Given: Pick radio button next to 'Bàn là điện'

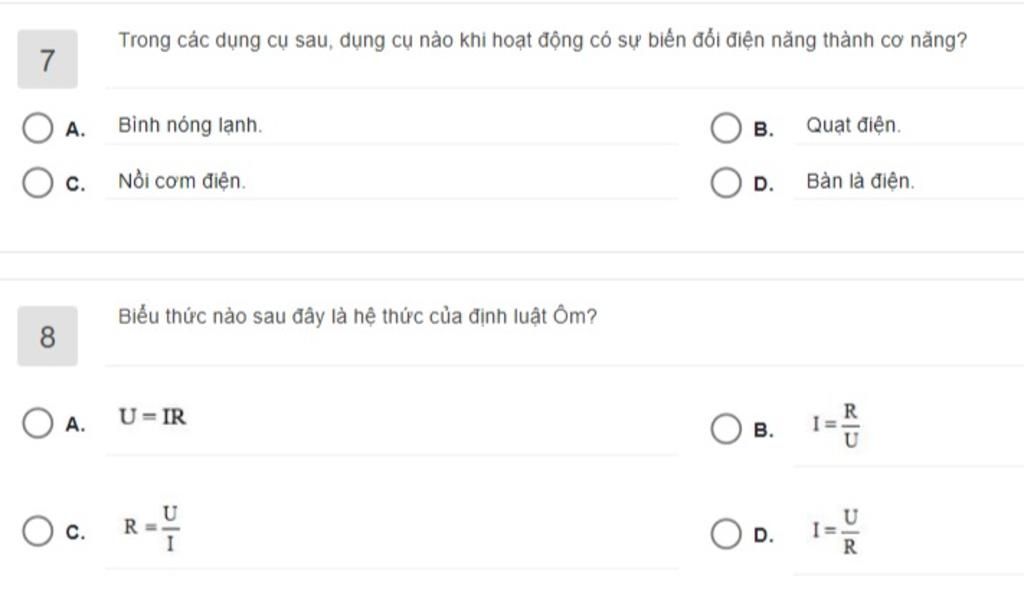Looking at the screenshot, I should pos(725,184).
